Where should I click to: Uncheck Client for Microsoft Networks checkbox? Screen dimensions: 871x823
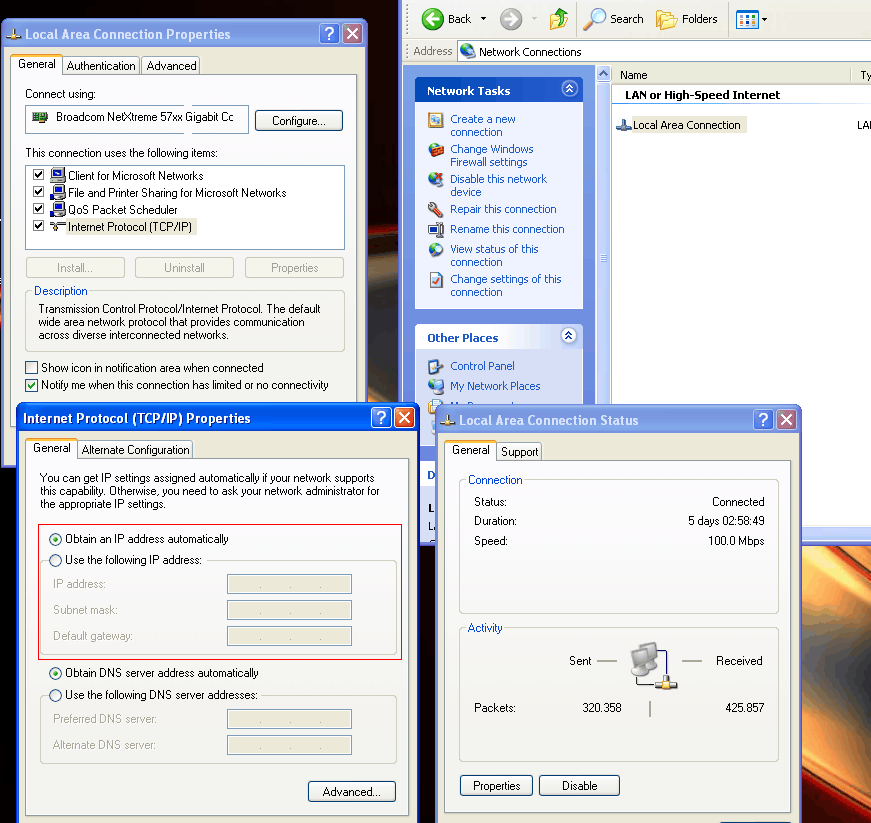point(38,175)
